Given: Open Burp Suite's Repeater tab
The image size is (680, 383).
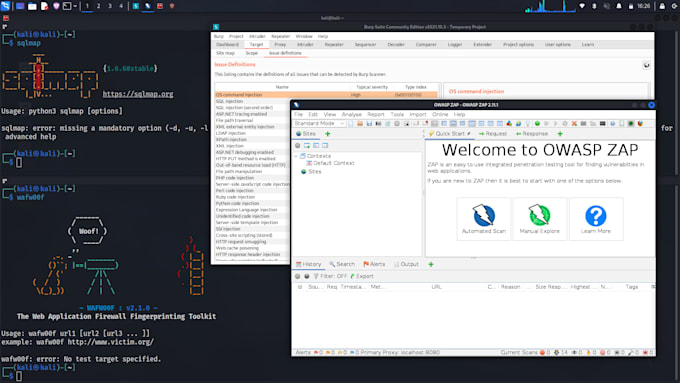Looking at the screenshot, I should pos(333,45).
